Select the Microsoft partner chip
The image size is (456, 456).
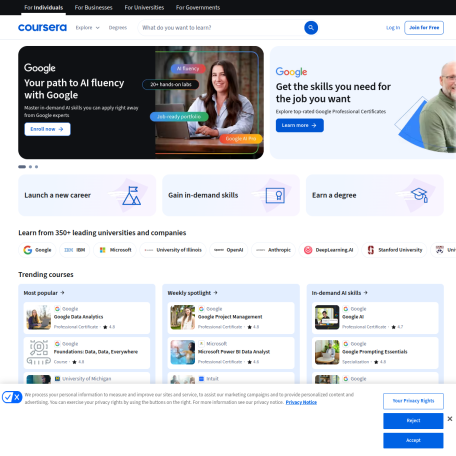pos(115,250)
